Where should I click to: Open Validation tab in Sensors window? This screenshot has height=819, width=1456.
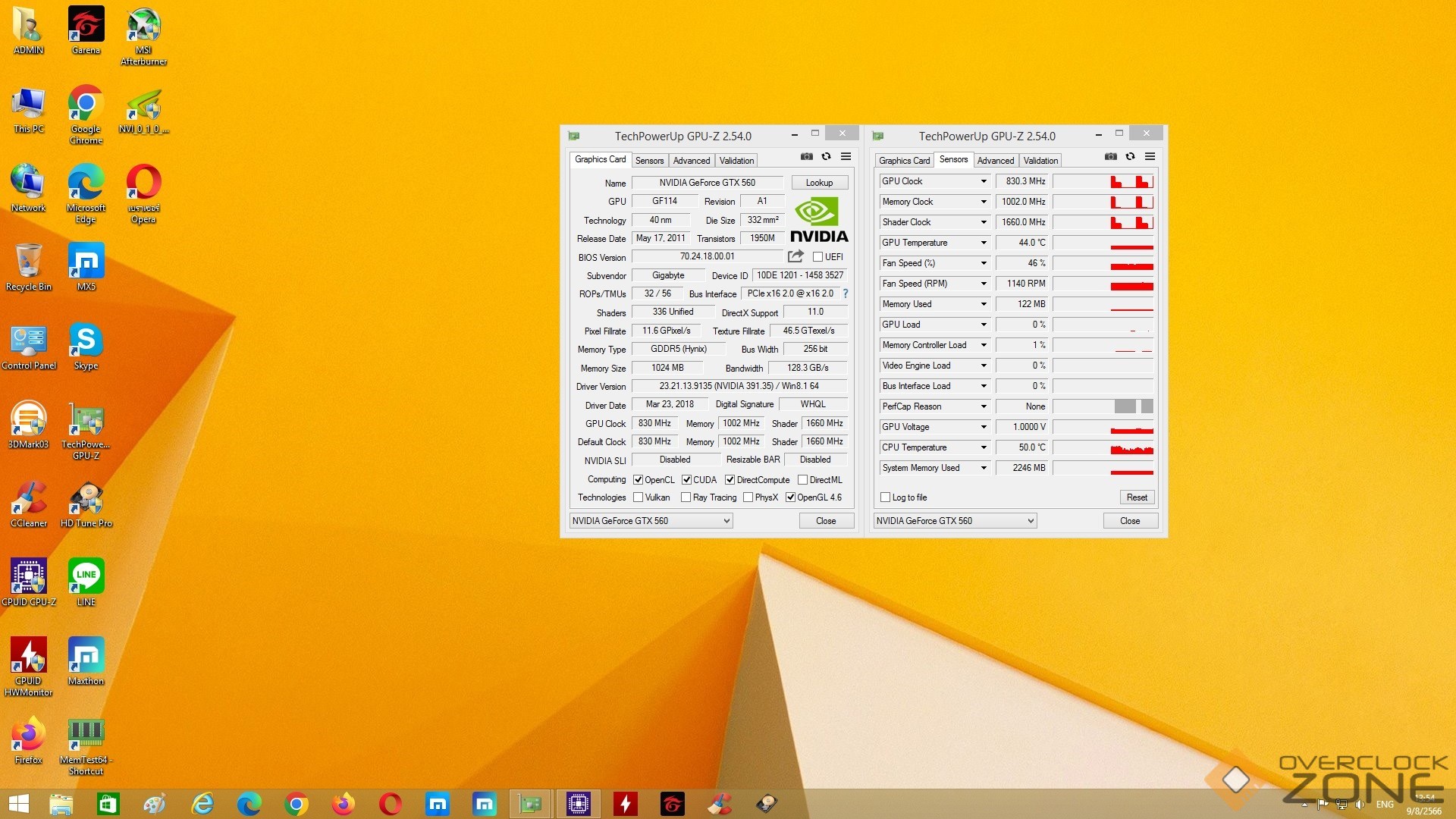[1040, 161]
